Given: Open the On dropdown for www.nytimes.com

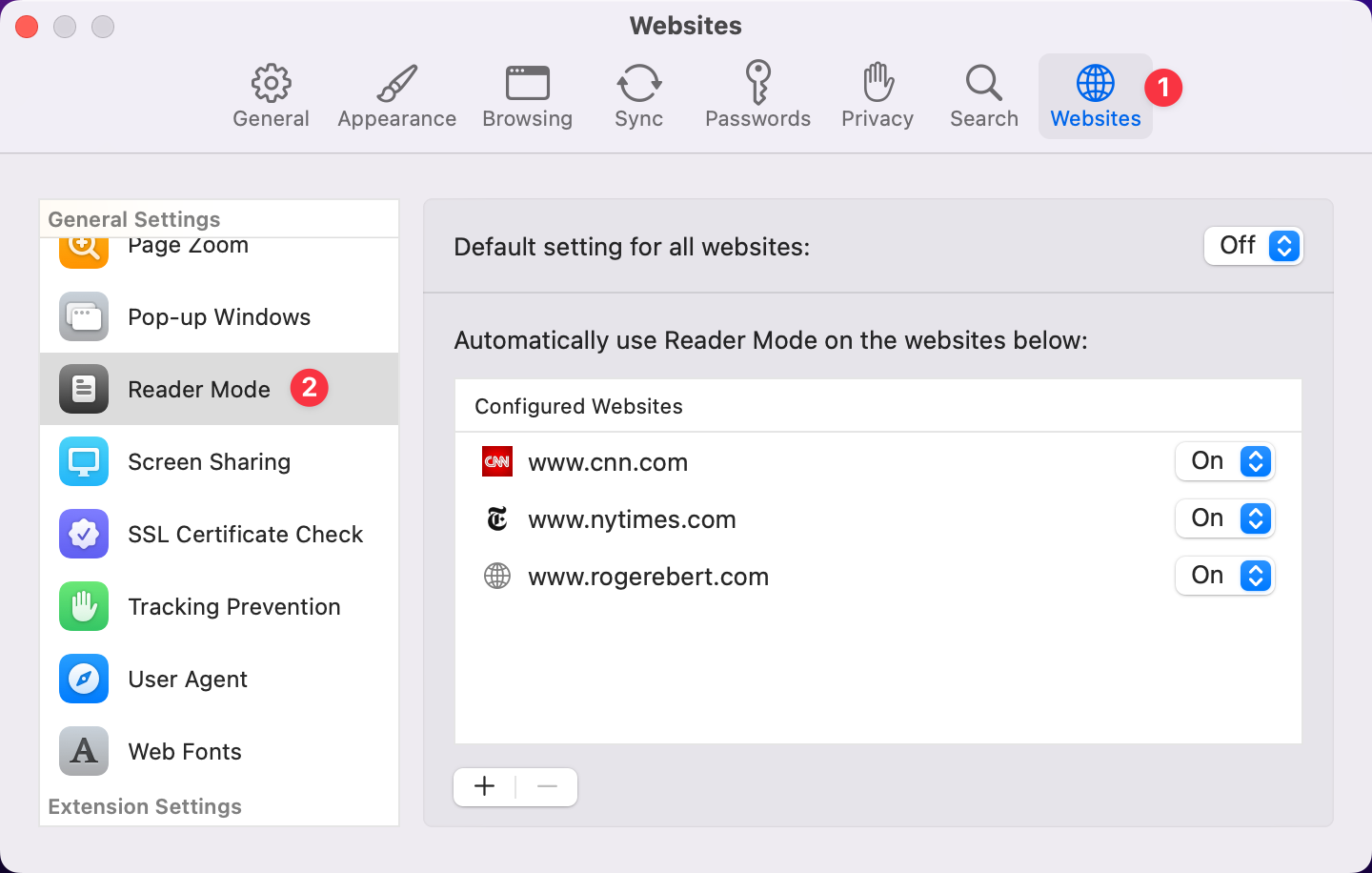Looking at the screenshot, I should pos(1225,518).
